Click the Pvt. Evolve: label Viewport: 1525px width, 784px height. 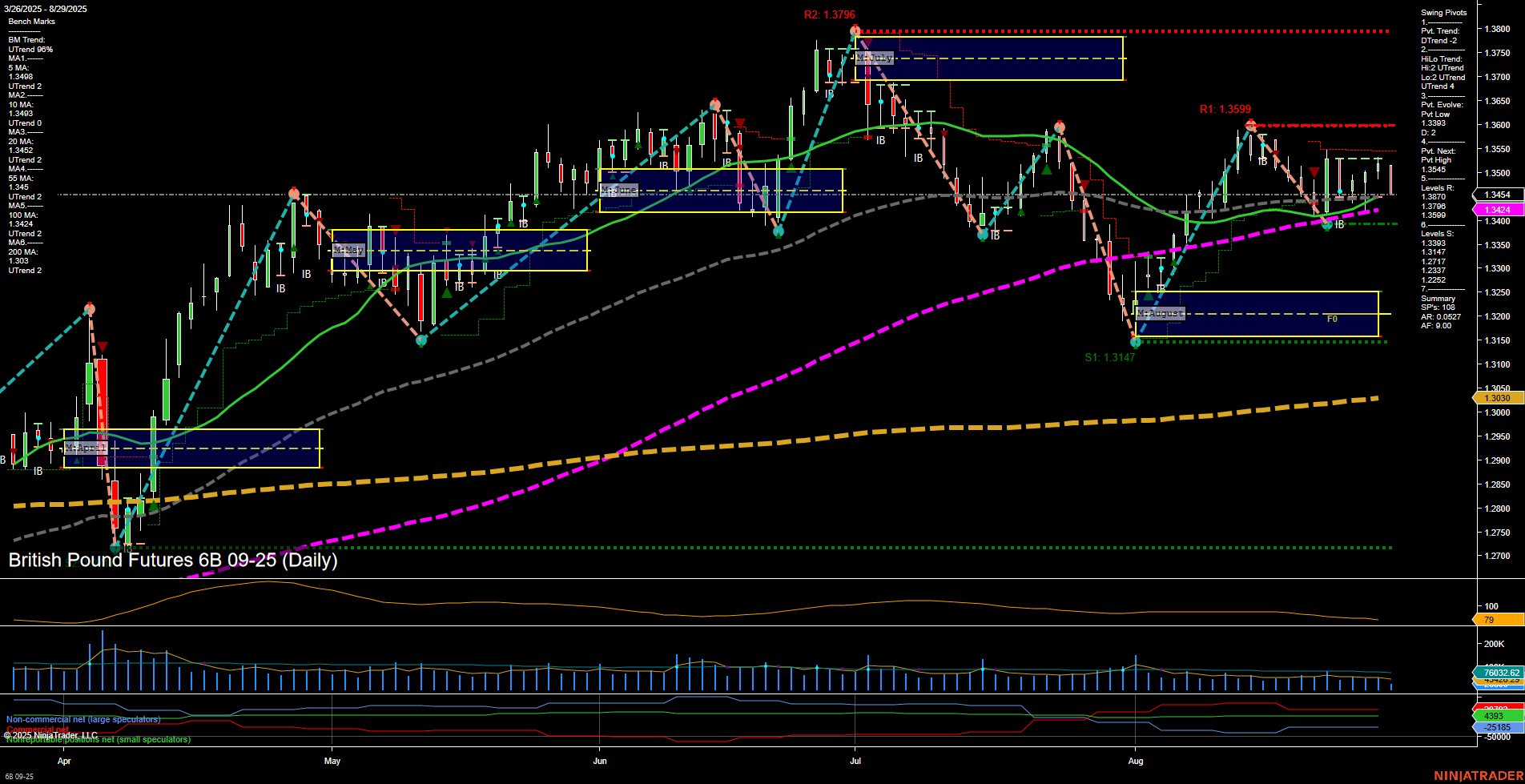pos(1442,105)
